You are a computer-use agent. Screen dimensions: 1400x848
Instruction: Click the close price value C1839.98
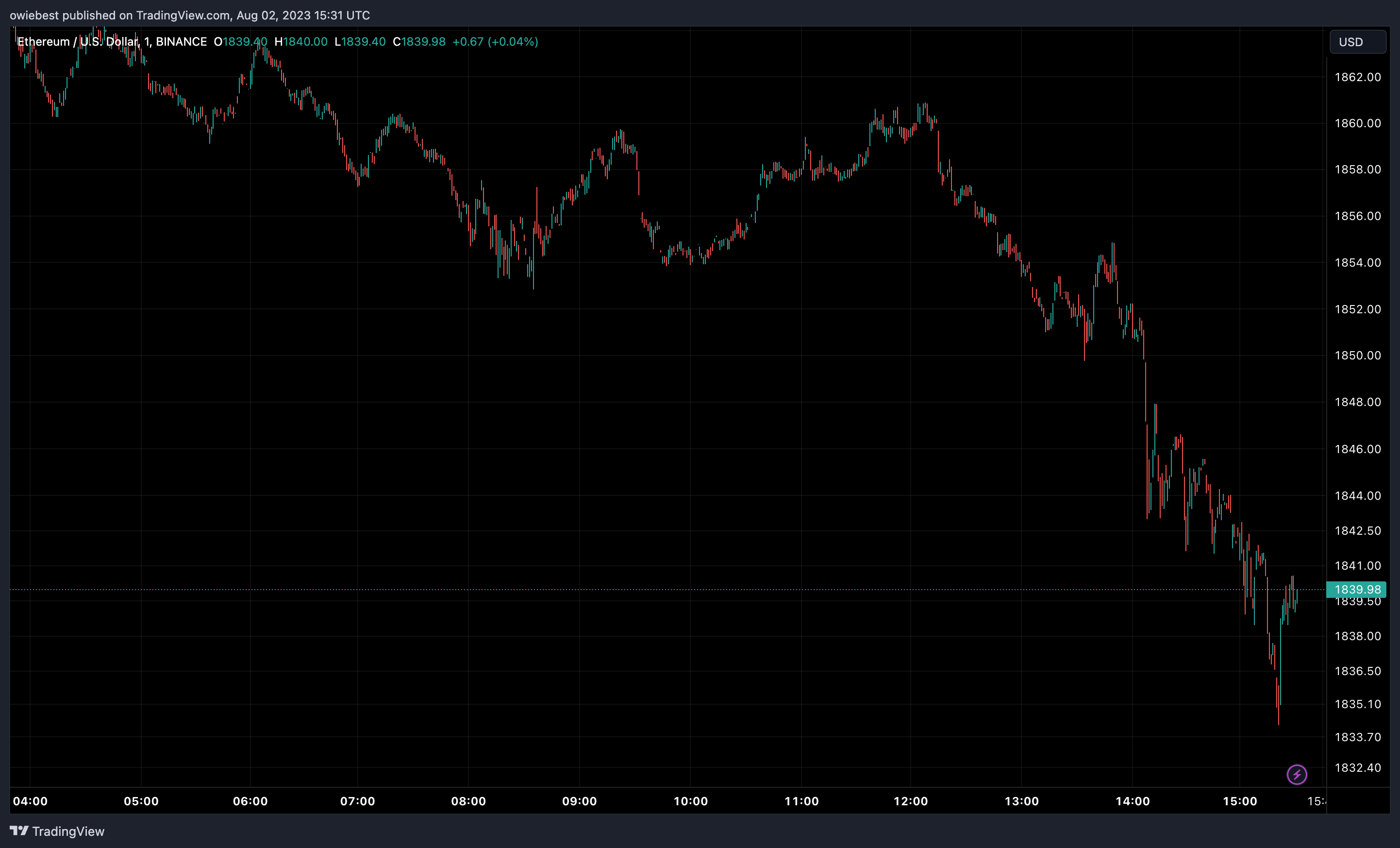click(420, 41)
